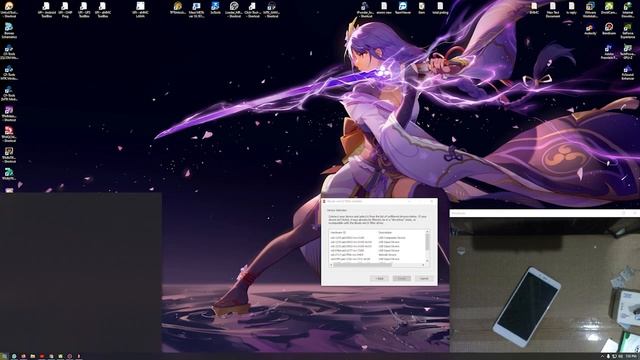Image resolution: width=640 pixels, height=360 pixels.
Task: Select New Text Document file icon
Action: (553, 9)
